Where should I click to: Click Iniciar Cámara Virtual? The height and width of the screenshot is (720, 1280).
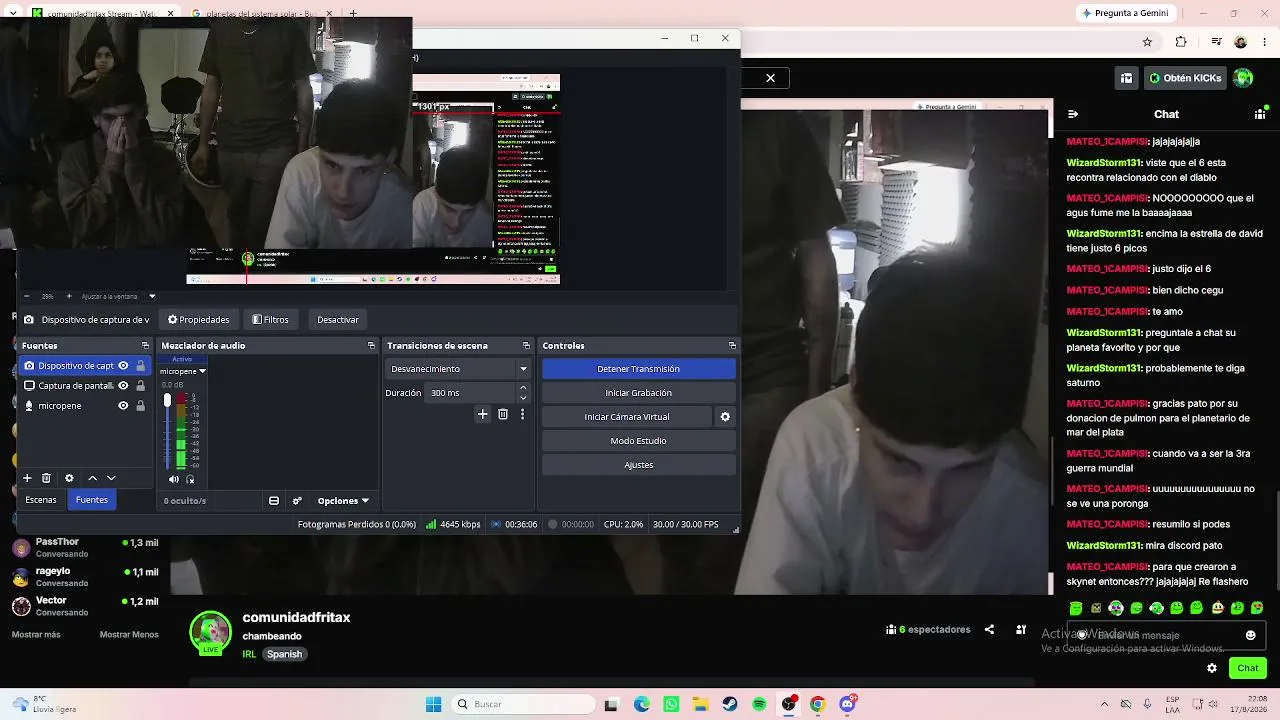pyautogui.click(x=627, y=417)
